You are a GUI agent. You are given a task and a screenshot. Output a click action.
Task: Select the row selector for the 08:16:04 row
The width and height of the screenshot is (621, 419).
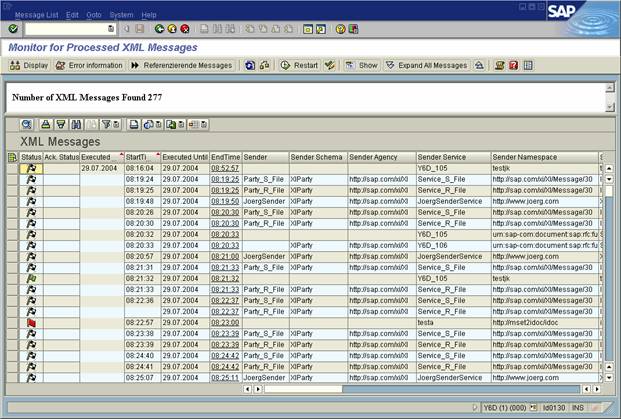point(13,168)
